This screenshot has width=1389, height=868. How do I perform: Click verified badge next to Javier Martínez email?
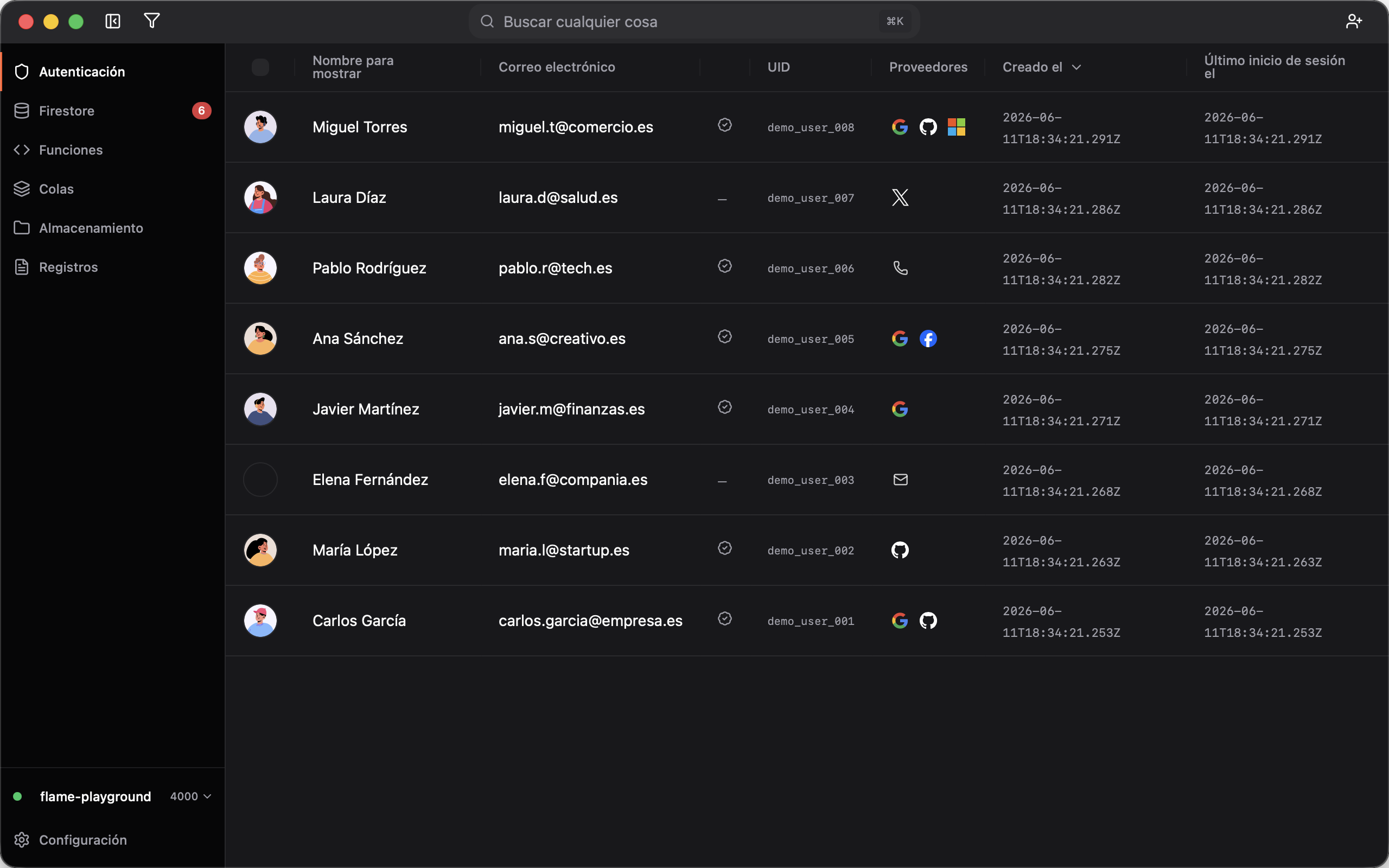point(724,407)
